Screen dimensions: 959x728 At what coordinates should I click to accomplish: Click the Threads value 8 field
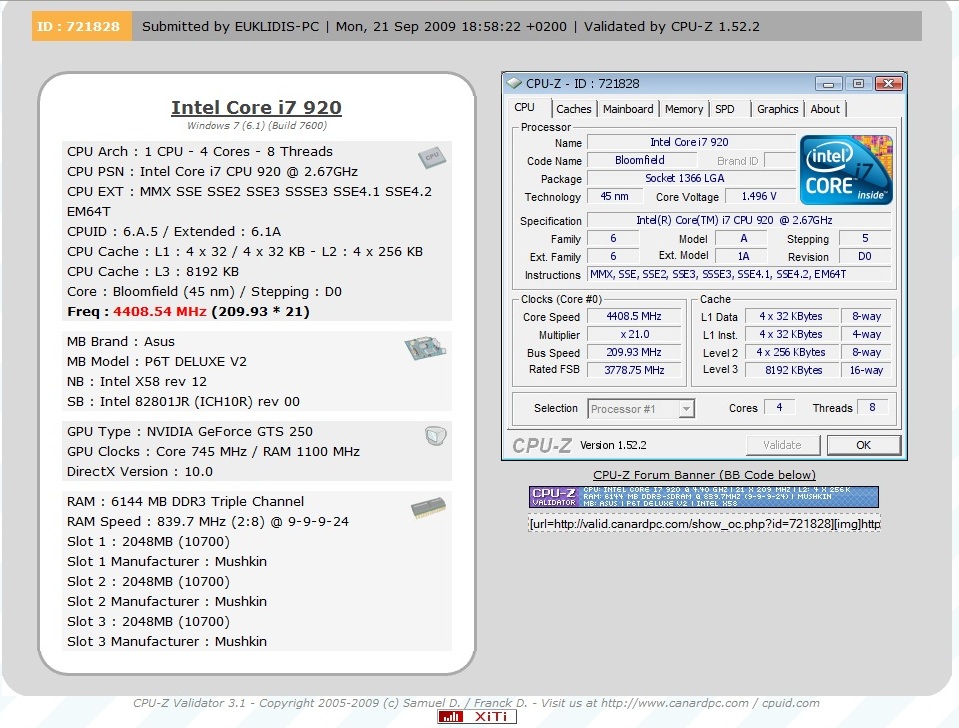[x=873, y=407]
